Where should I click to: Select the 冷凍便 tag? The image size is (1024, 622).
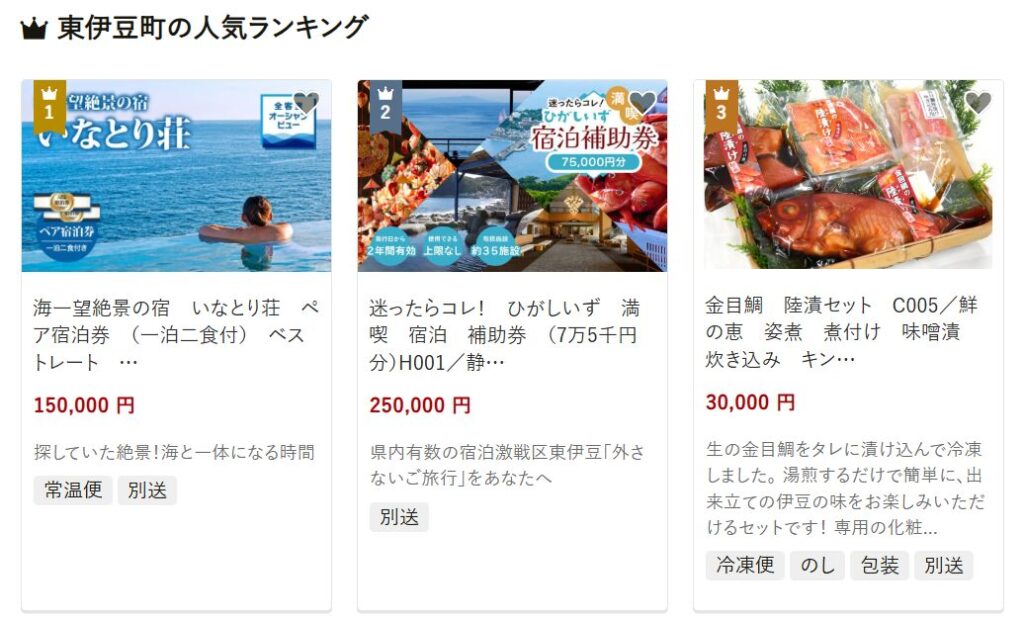click(745, 565)
